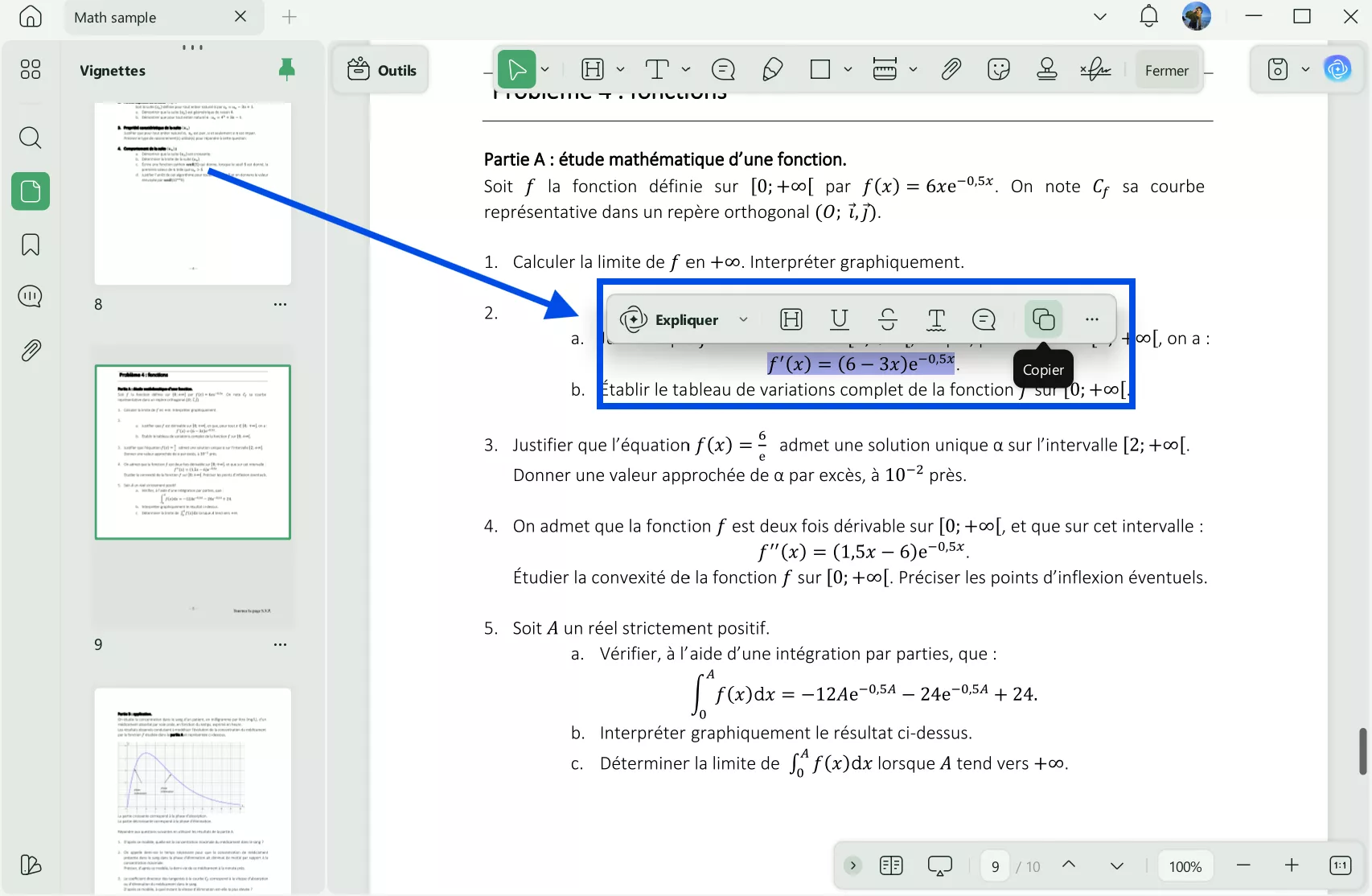Click the Copier copy button
The height and width of the screenshot is (896, 1372).
[x=1044, y=320]
